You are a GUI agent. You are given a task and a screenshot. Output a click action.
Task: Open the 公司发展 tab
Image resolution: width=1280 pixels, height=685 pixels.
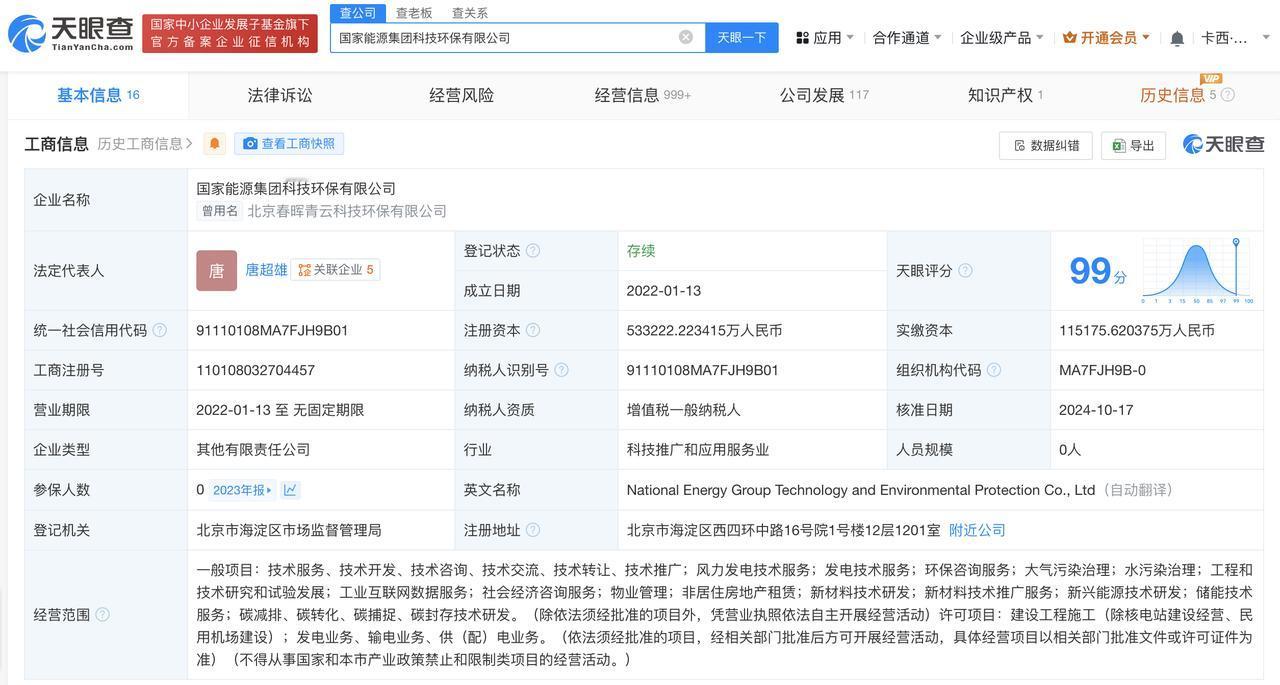tap(824, 95)
